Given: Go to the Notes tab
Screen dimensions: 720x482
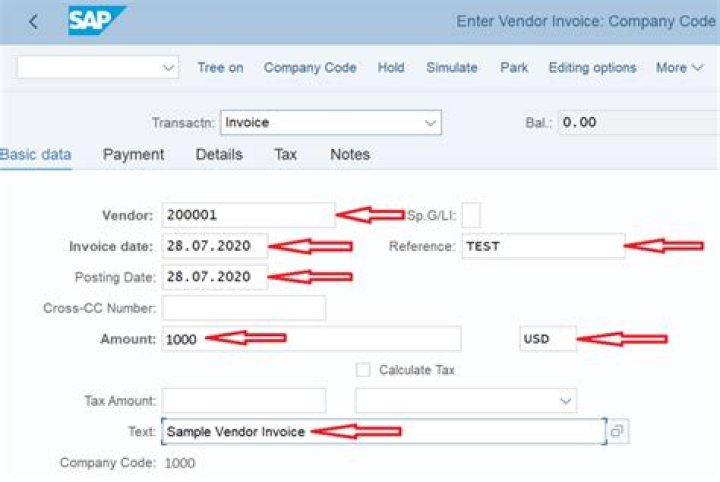Looking at the screenshot, I should (350, 154).
